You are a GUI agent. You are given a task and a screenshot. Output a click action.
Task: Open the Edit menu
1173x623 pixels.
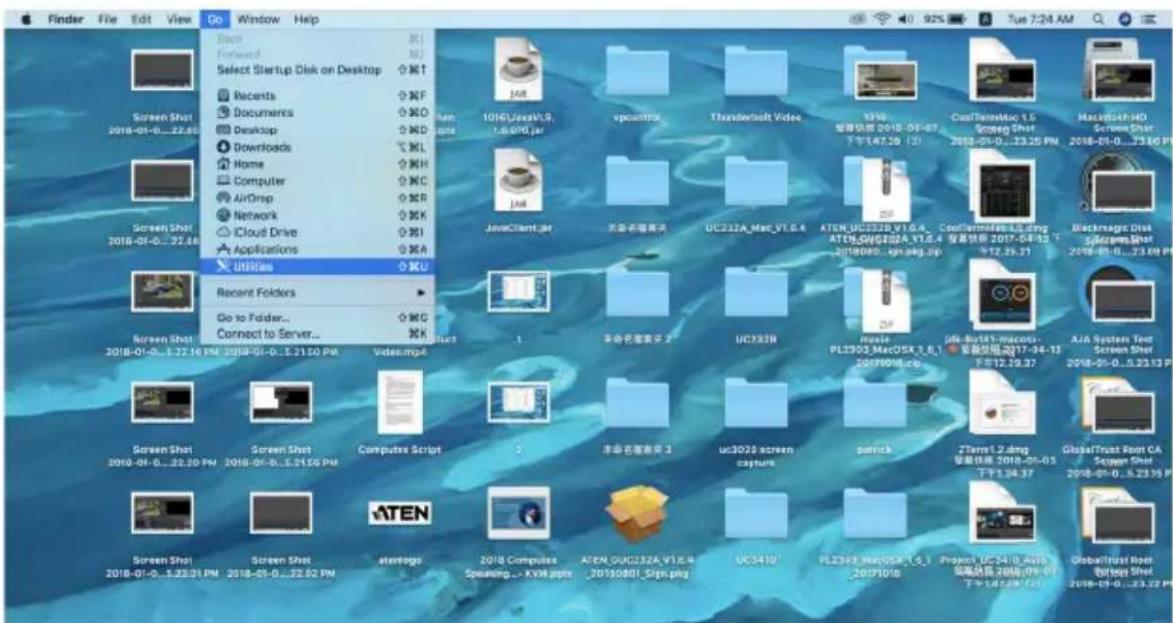pyautogui.click(x=141, y=19)
